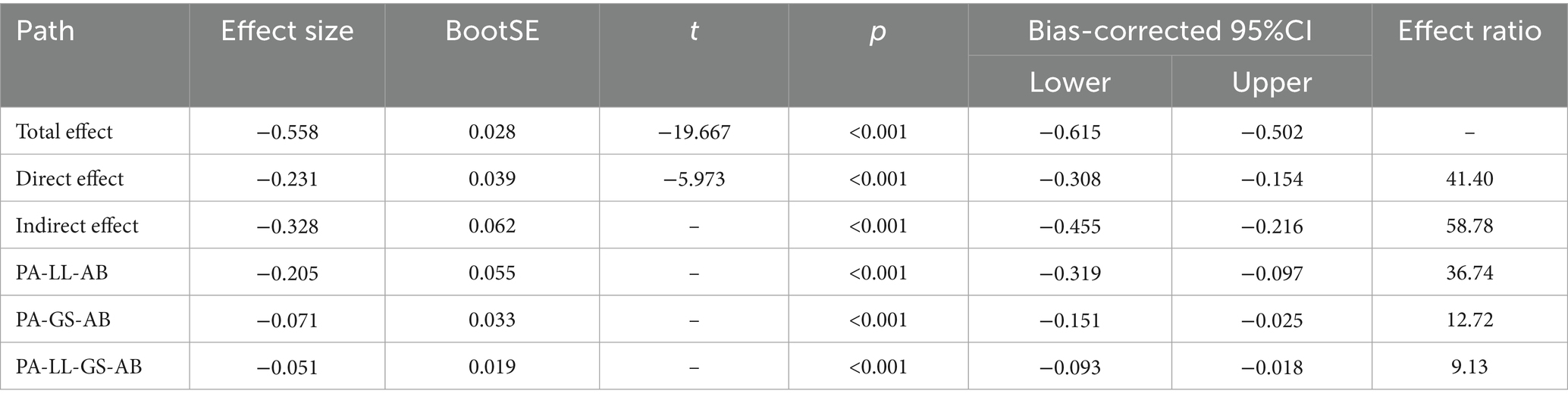Click the PA-GS-AB path cell
Screen dimensions: 1568x403
point(64,320)
